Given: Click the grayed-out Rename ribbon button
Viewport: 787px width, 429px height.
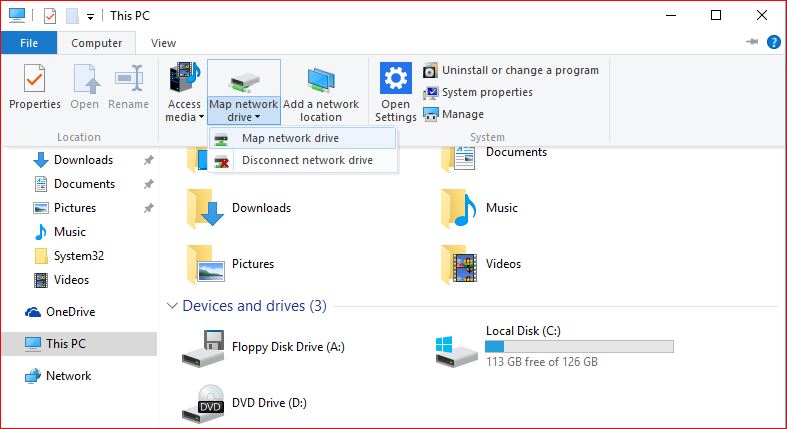Looking at the screenshot, I should [128, 87].
